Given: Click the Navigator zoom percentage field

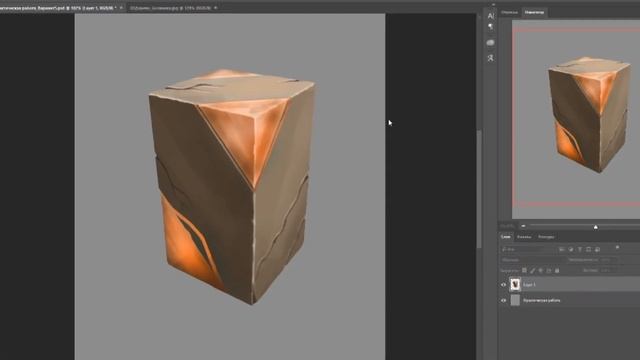Looking at the screenshot, I should click(507, 226).
